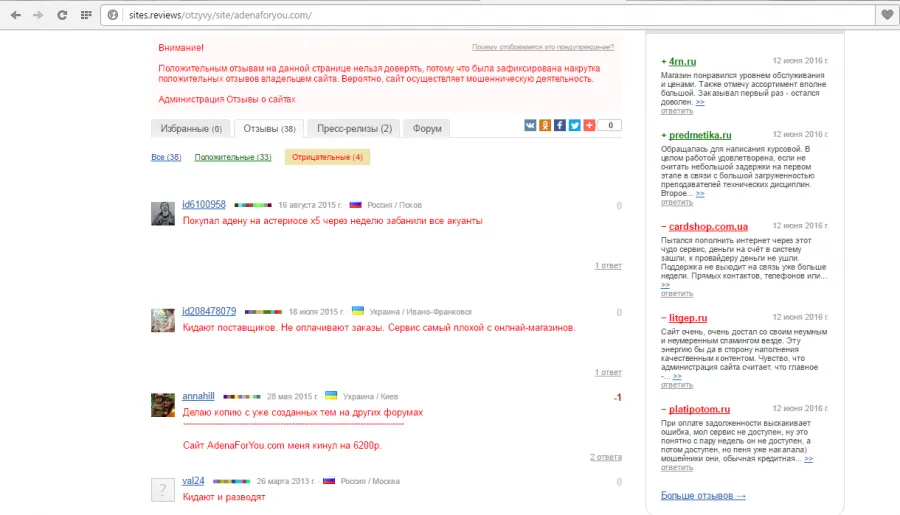Image resolution: width=900 pixels, height=515 pixels.
Task: Open the Пресс-релизы (2) tab
Action: 354,129
